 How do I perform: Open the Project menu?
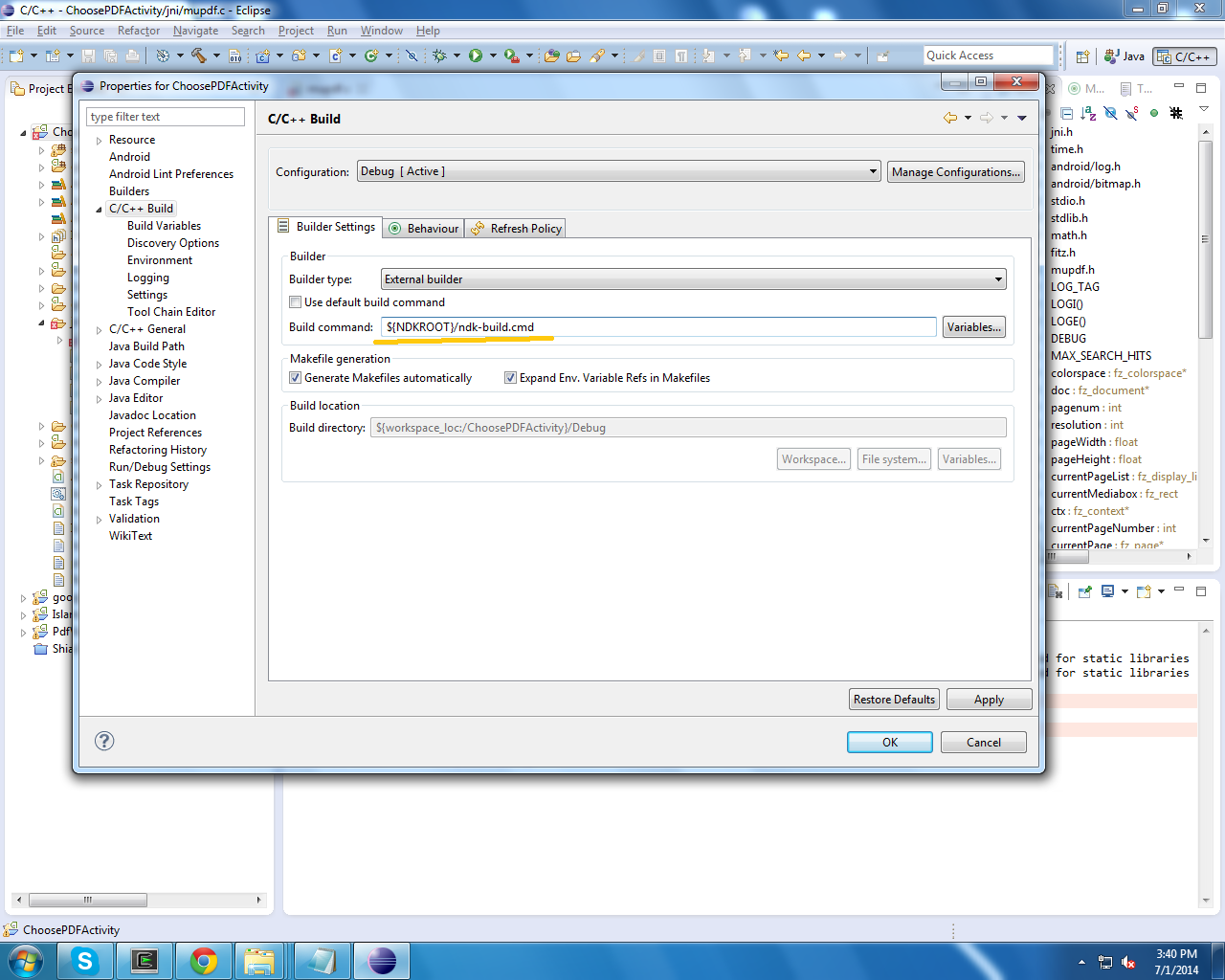(296, 31)
